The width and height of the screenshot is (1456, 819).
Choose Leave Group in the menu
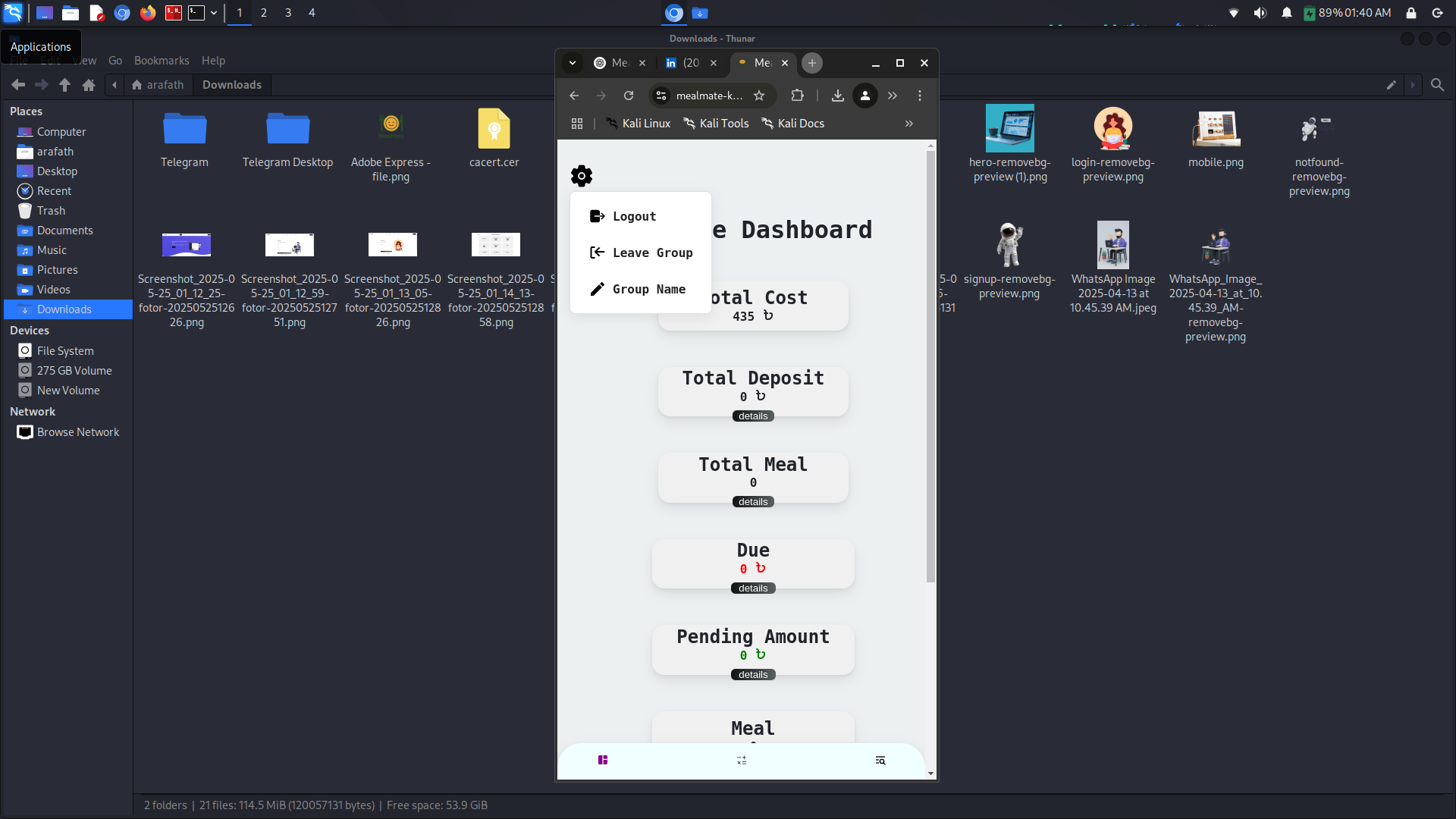652,253
